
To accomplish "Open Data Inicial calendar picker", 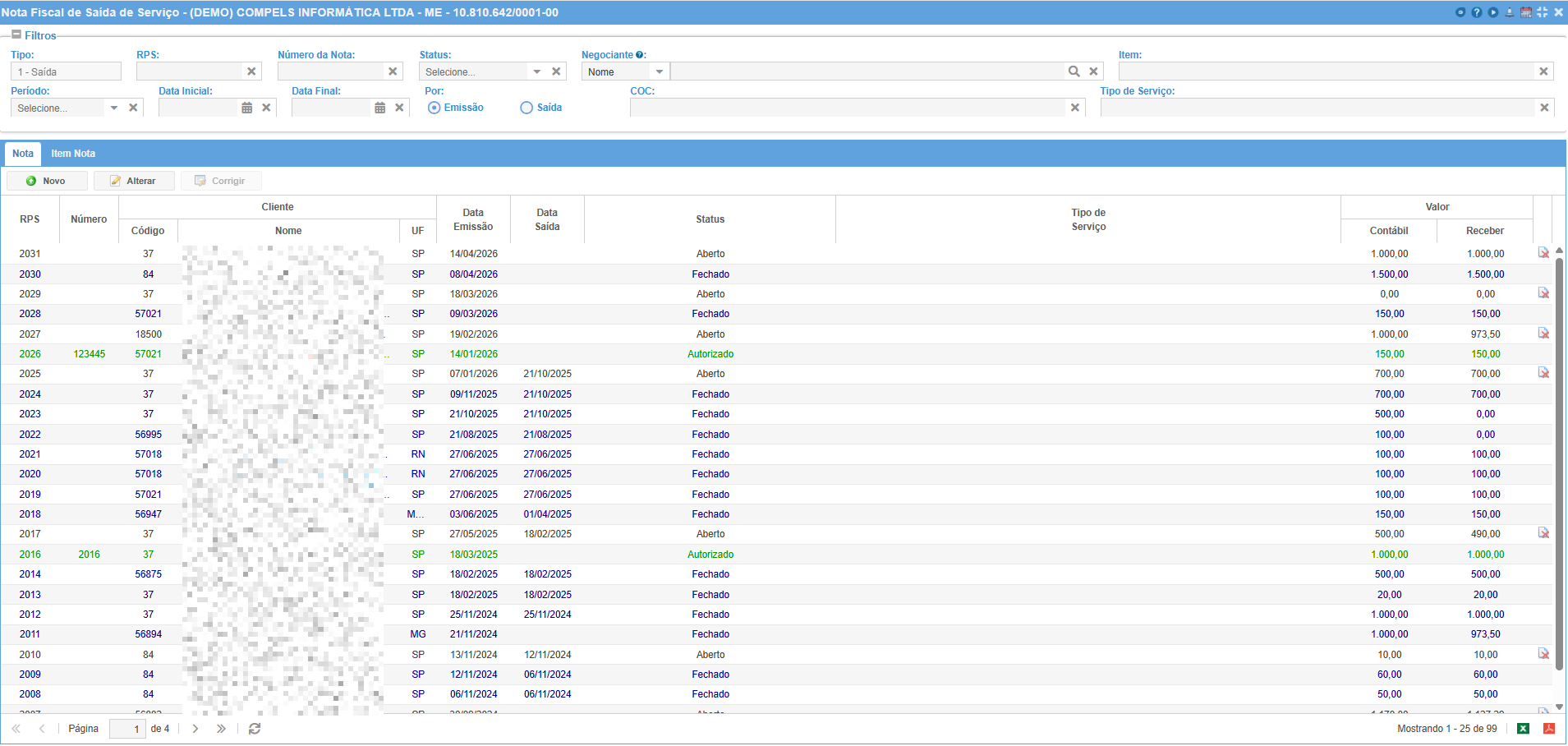I will [247, 108].
